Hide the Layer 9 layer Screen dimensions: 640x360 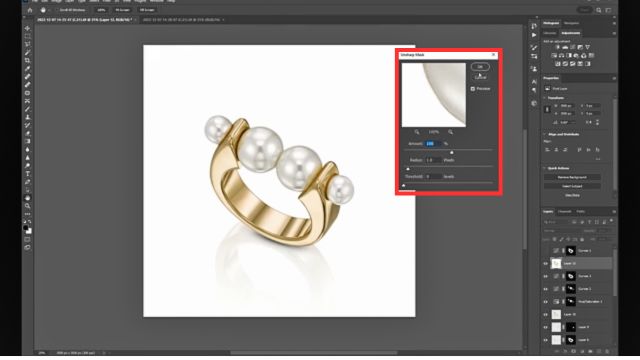(546, 327)
